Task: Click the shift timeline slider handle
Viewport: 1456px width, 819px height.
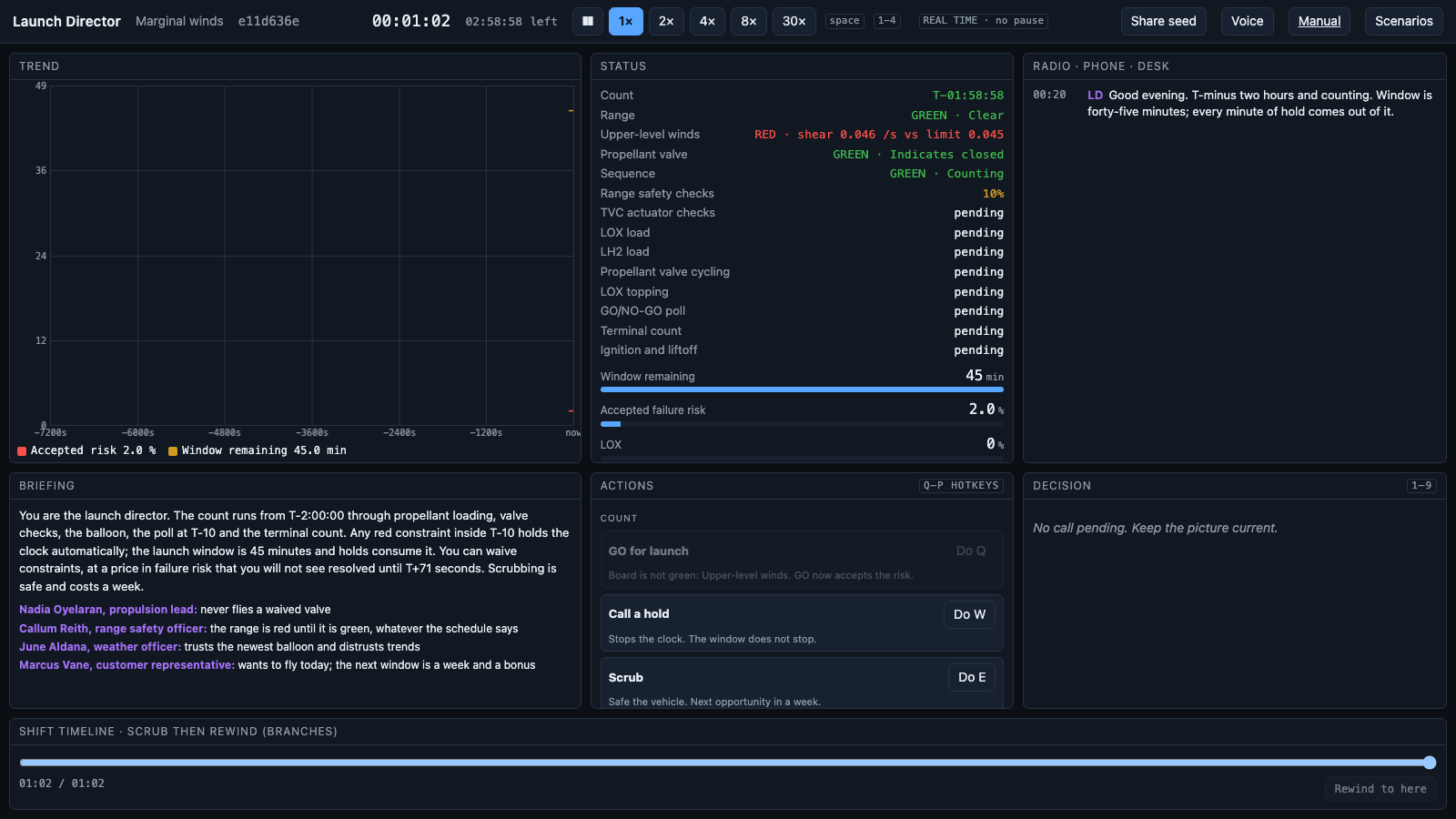Action: (1430, 763)
